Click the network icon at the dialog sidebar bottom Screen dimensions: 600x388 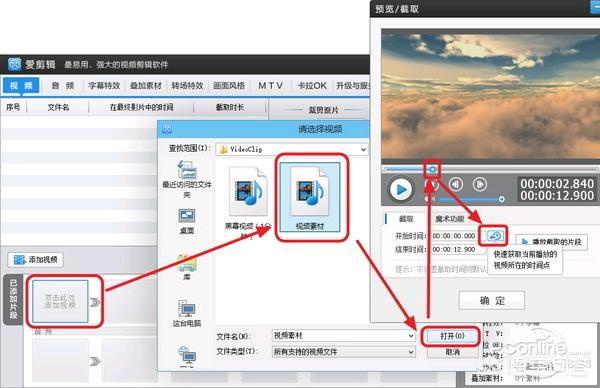[187, 355]
